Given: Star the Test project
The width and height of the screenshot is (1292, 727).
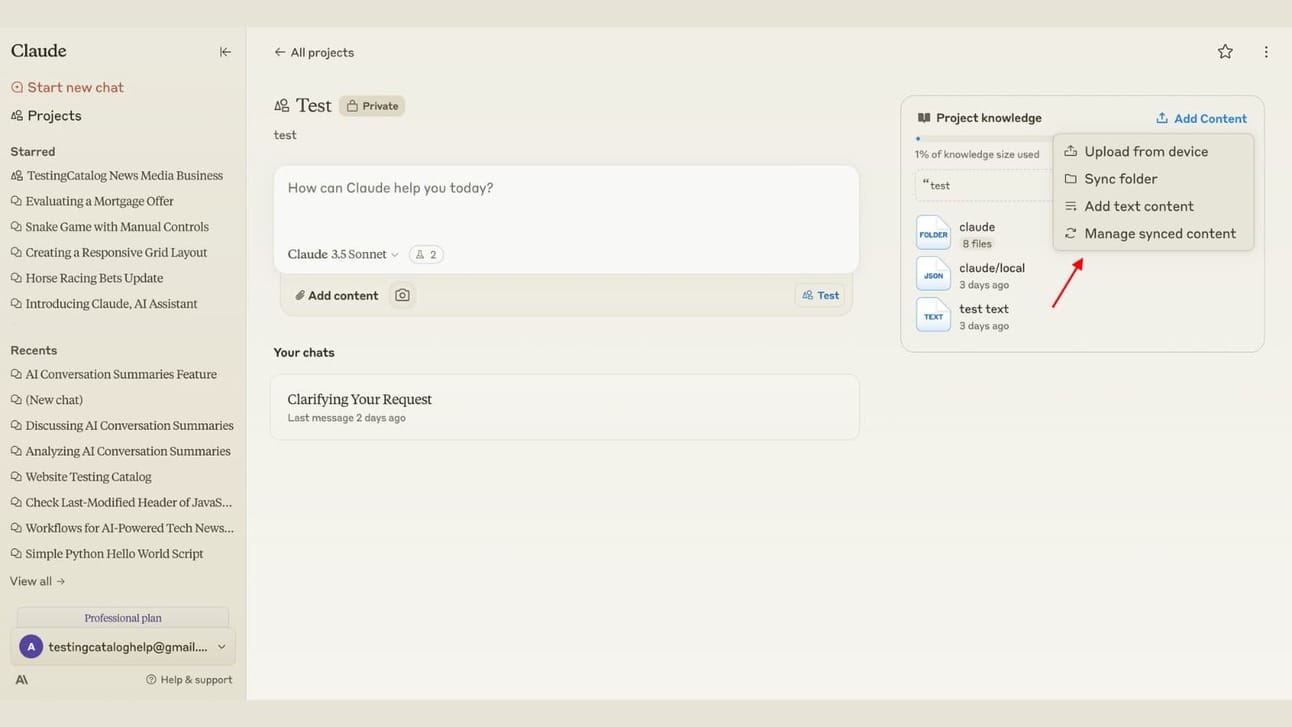Looking at the screenshot, I should [1225, 52].
